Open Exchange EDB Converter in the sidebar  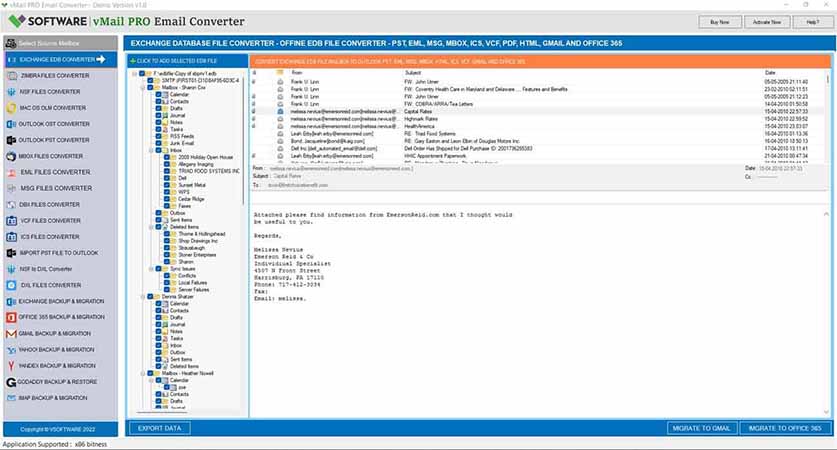(x=60, y=59)
